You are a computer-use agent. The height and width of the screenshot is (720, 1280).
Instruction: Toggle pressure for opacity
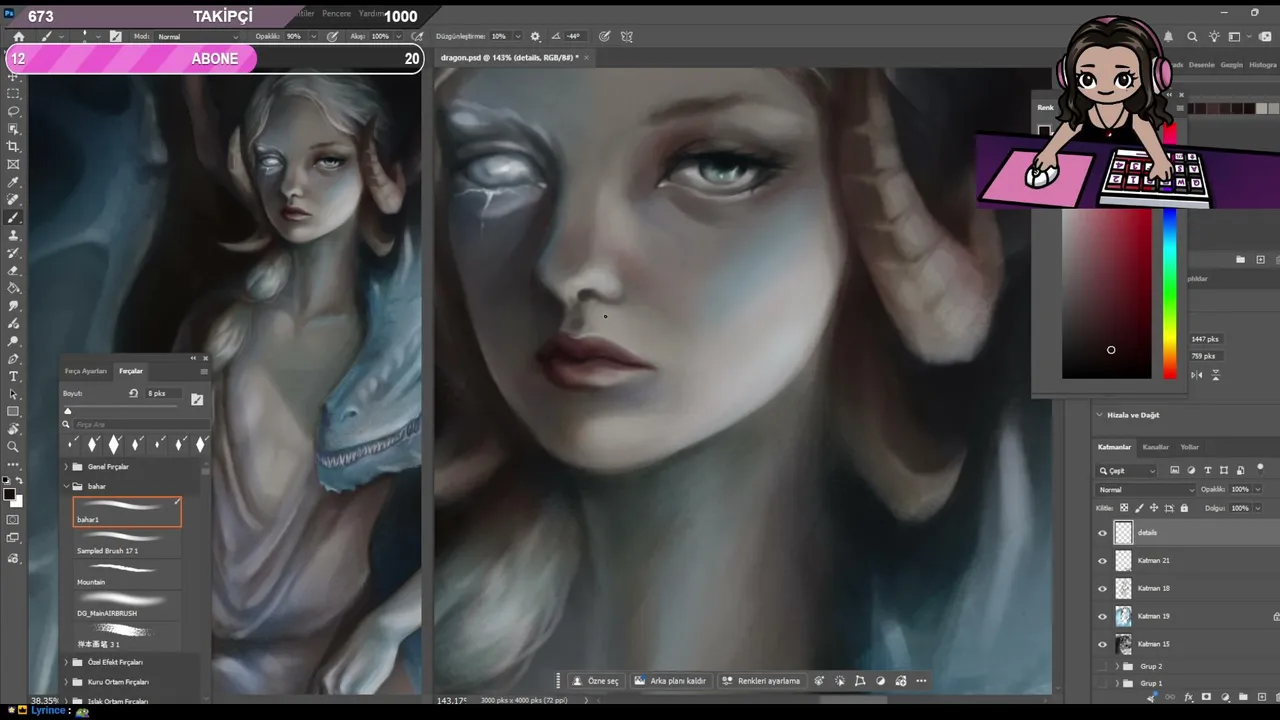point(333,36)
